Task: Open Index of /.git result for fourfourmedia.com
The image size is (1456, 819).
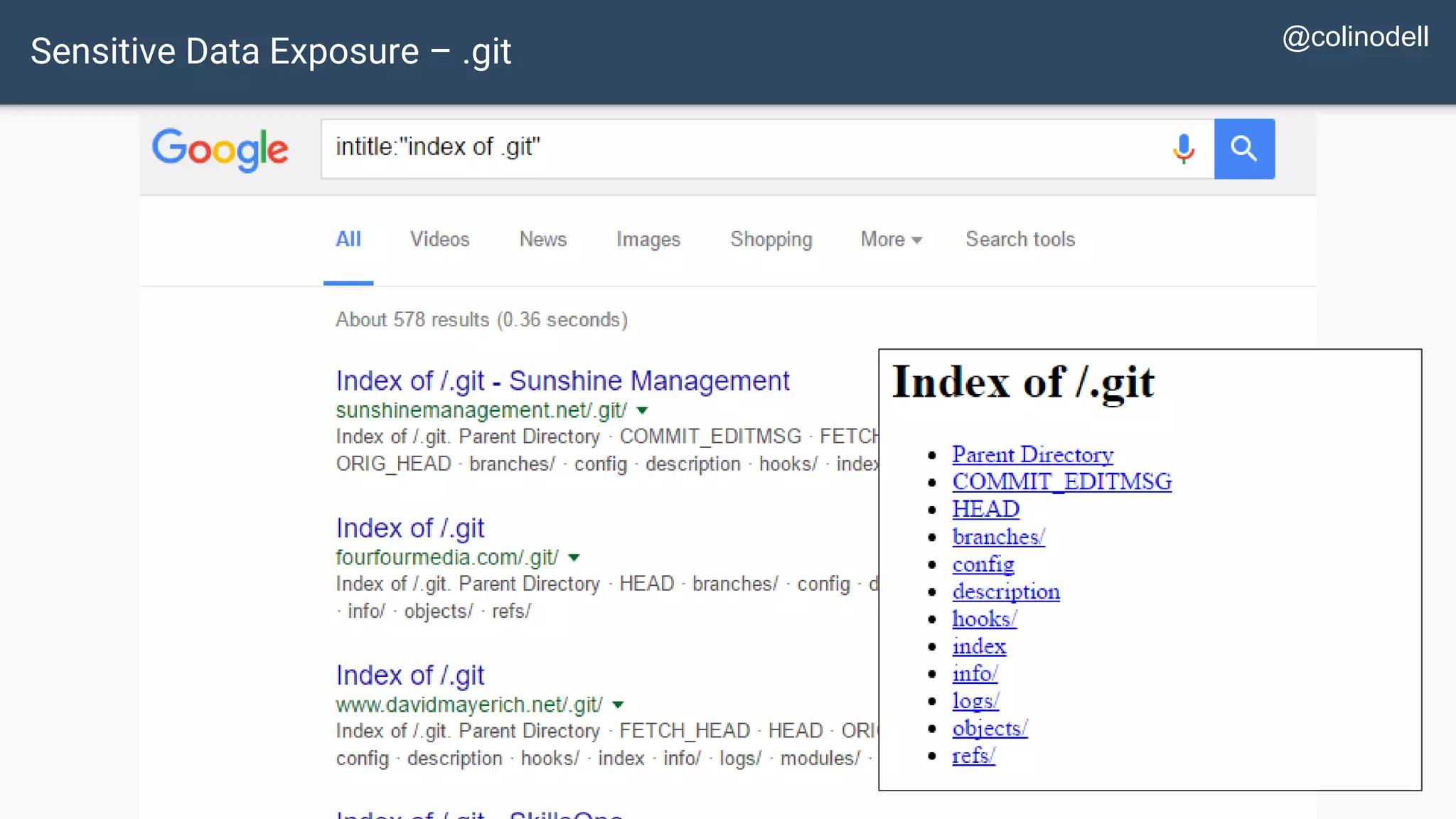Action: point(410,529)
